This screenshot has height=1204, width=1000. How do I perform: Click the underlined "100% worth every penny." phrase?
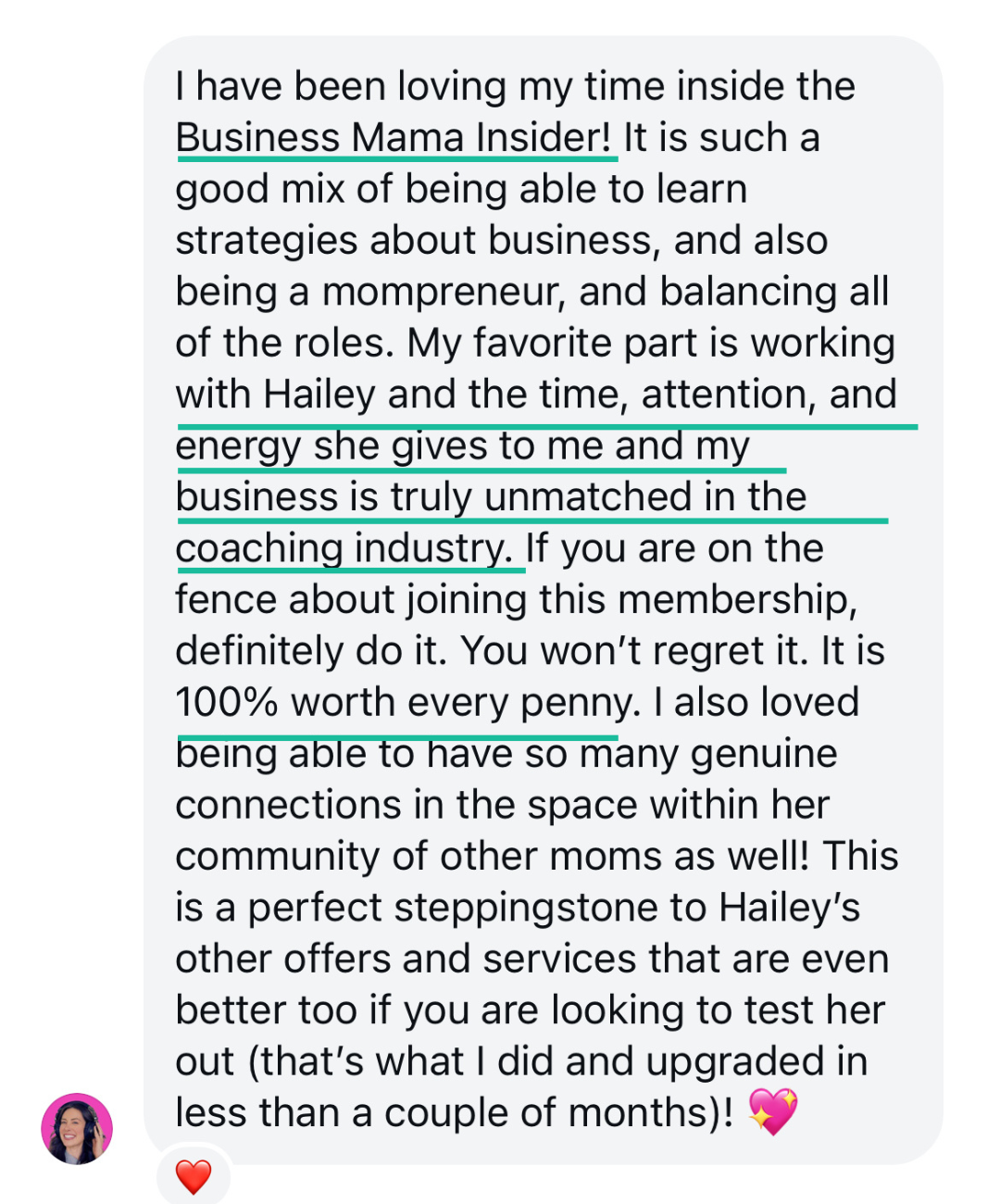coord(407,702)
